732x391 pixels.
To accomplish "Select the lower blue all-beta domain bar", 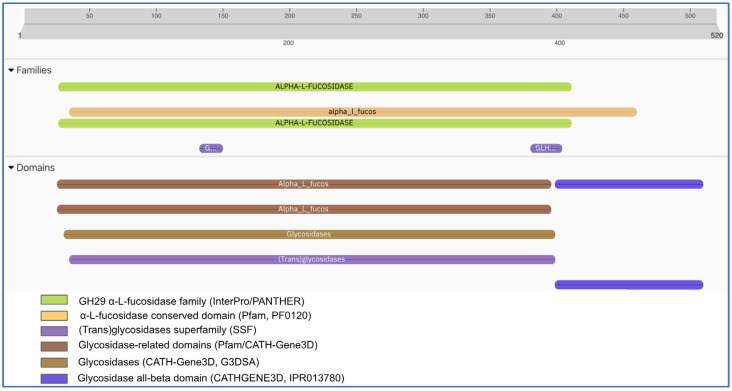I will point(629,285).
